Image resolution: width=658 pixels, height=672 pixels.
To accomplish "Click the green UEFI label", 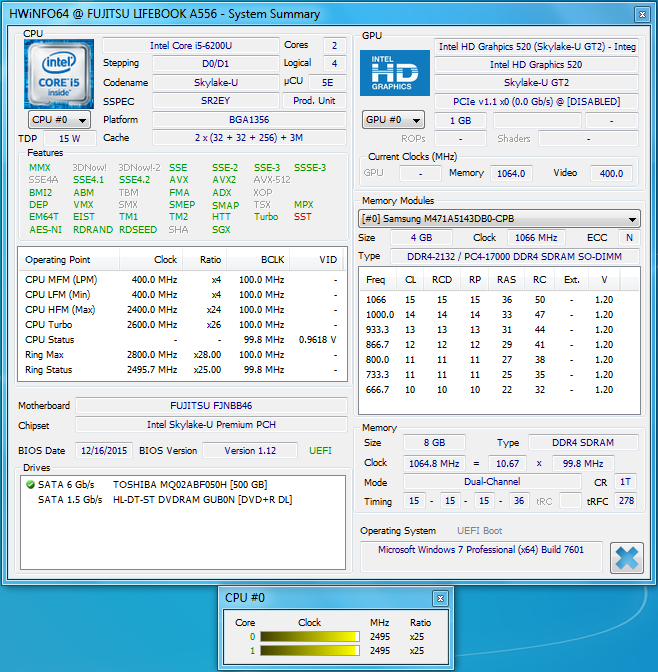I will point(320,451).
